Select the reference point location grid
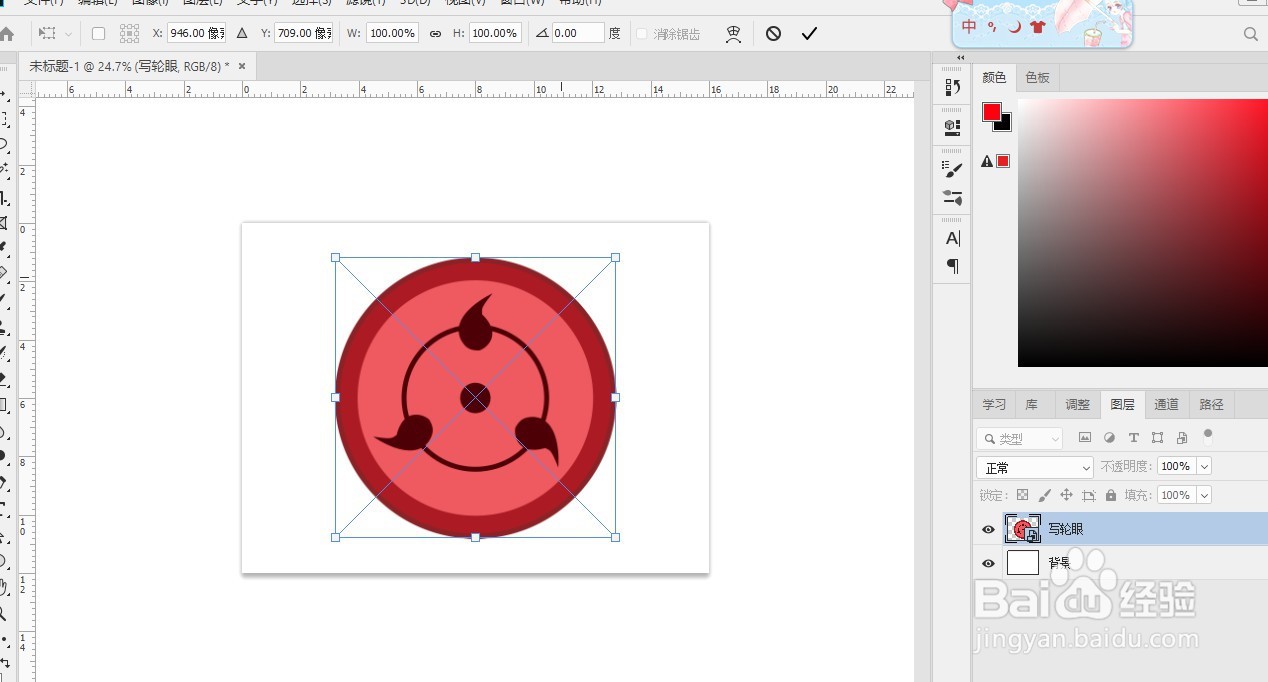Screen dimensions: 1268x682 [129, 34]
